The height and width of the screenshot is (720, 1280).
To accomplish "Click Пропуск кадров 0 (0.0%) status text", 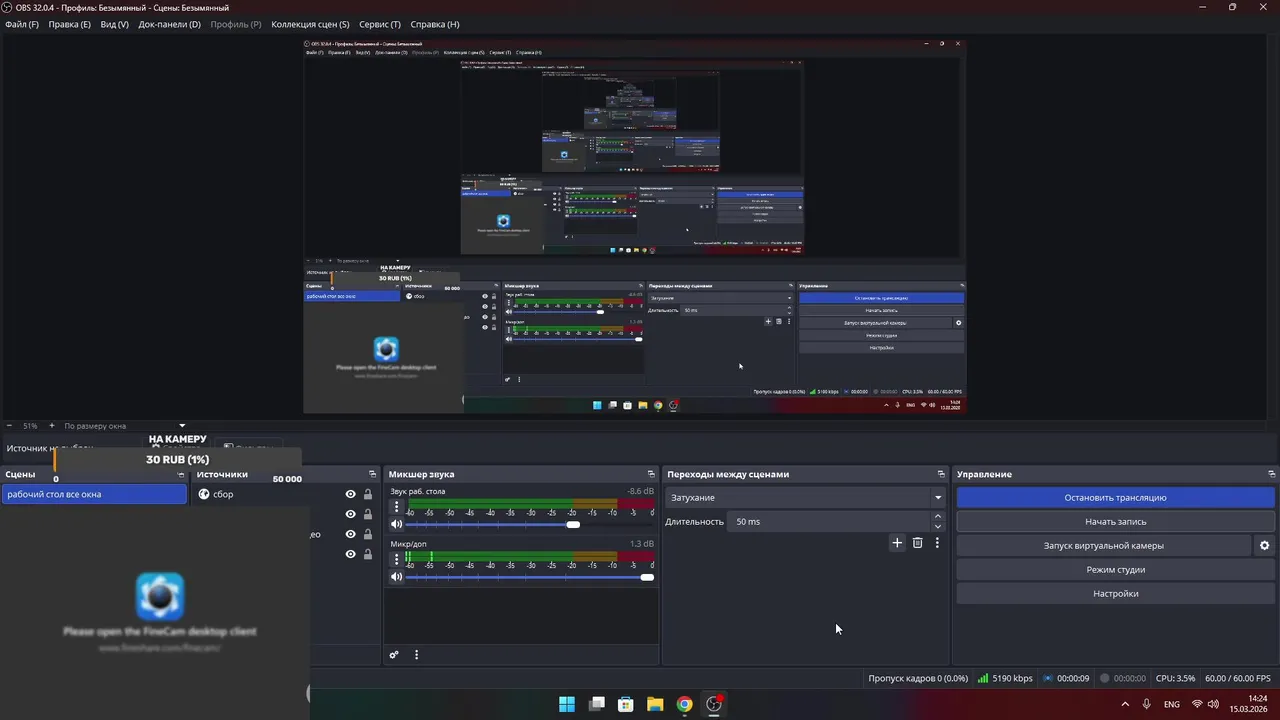I will point(918,678).
